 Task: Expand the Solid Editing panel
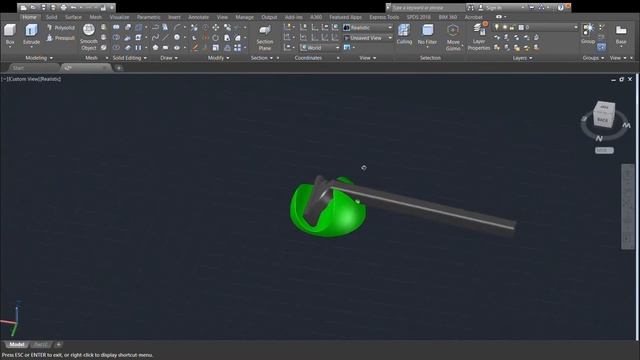[x=129, y=58]
